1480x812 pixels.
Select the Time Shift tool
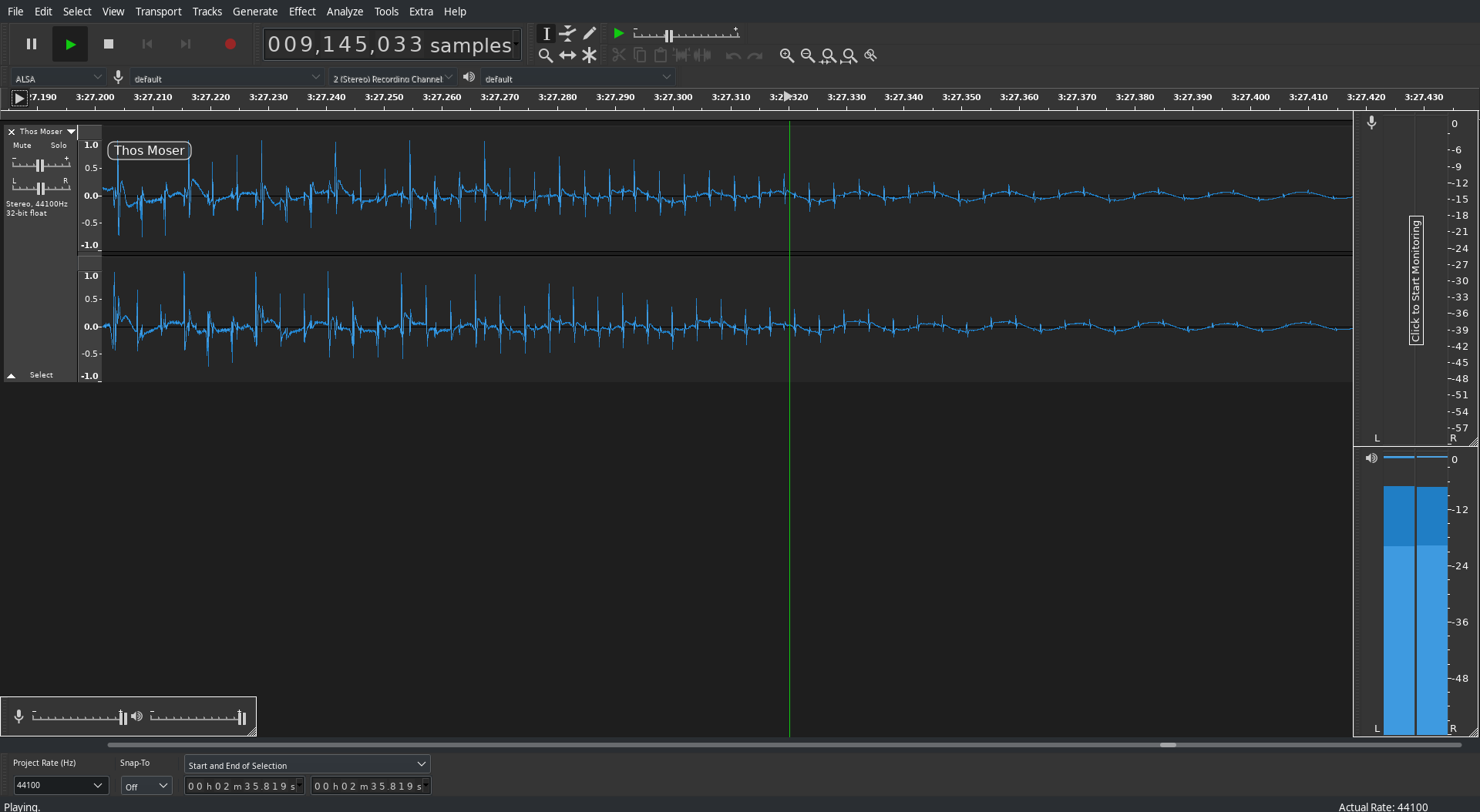click(x=567, y=55)
